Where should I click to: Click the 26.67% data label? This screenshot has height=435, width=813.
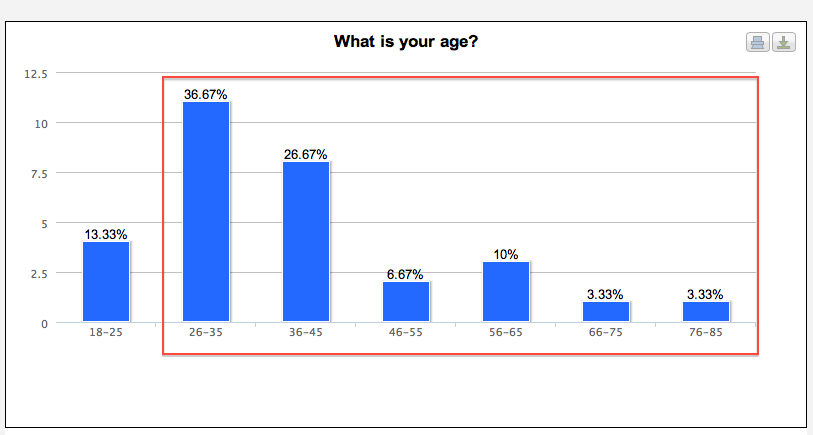point(305,155)
